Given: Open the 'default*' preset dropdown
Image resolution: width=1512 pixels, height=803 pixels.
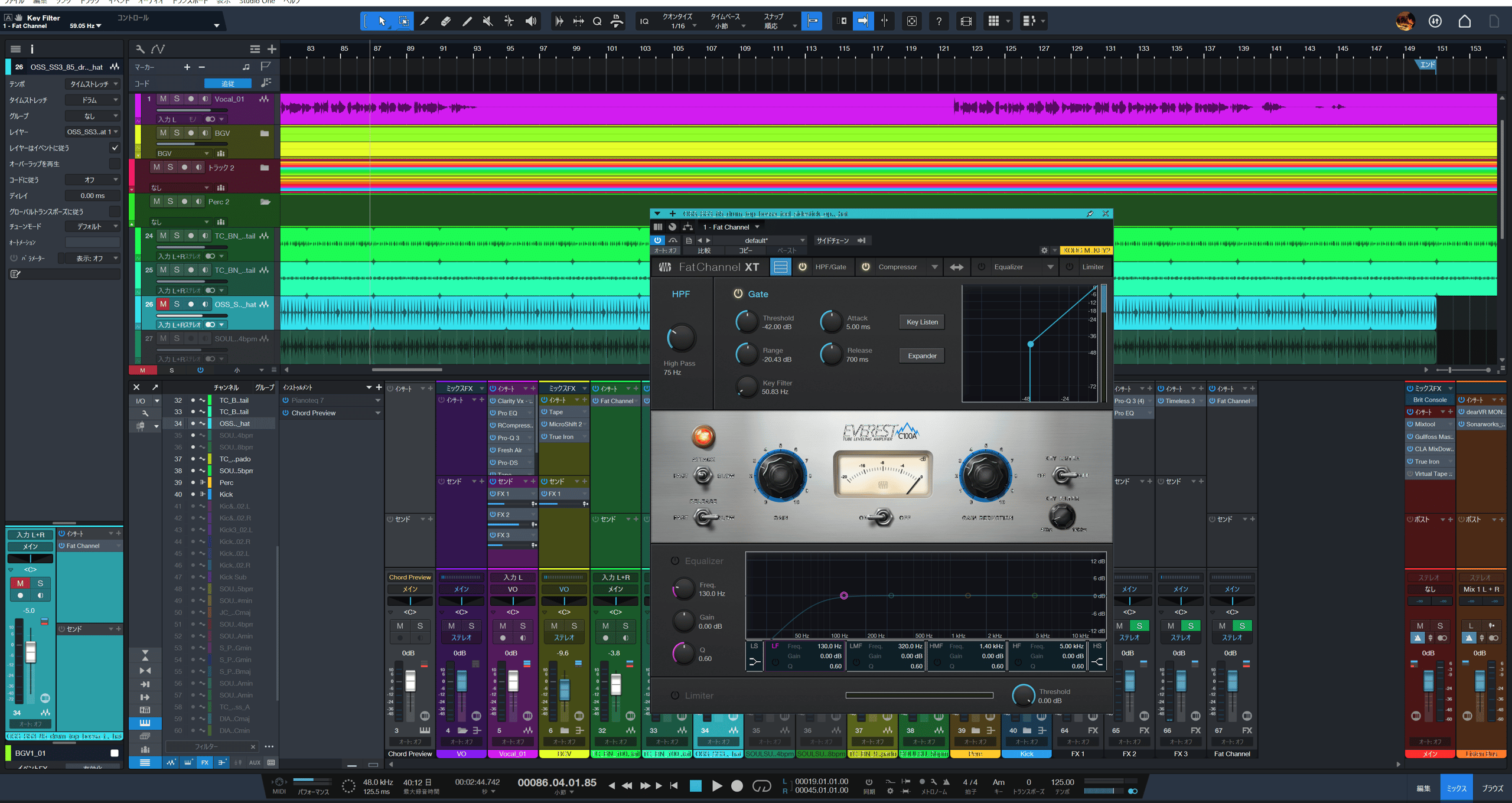Looking at the screenshot, I should click(x=761, y=240).
